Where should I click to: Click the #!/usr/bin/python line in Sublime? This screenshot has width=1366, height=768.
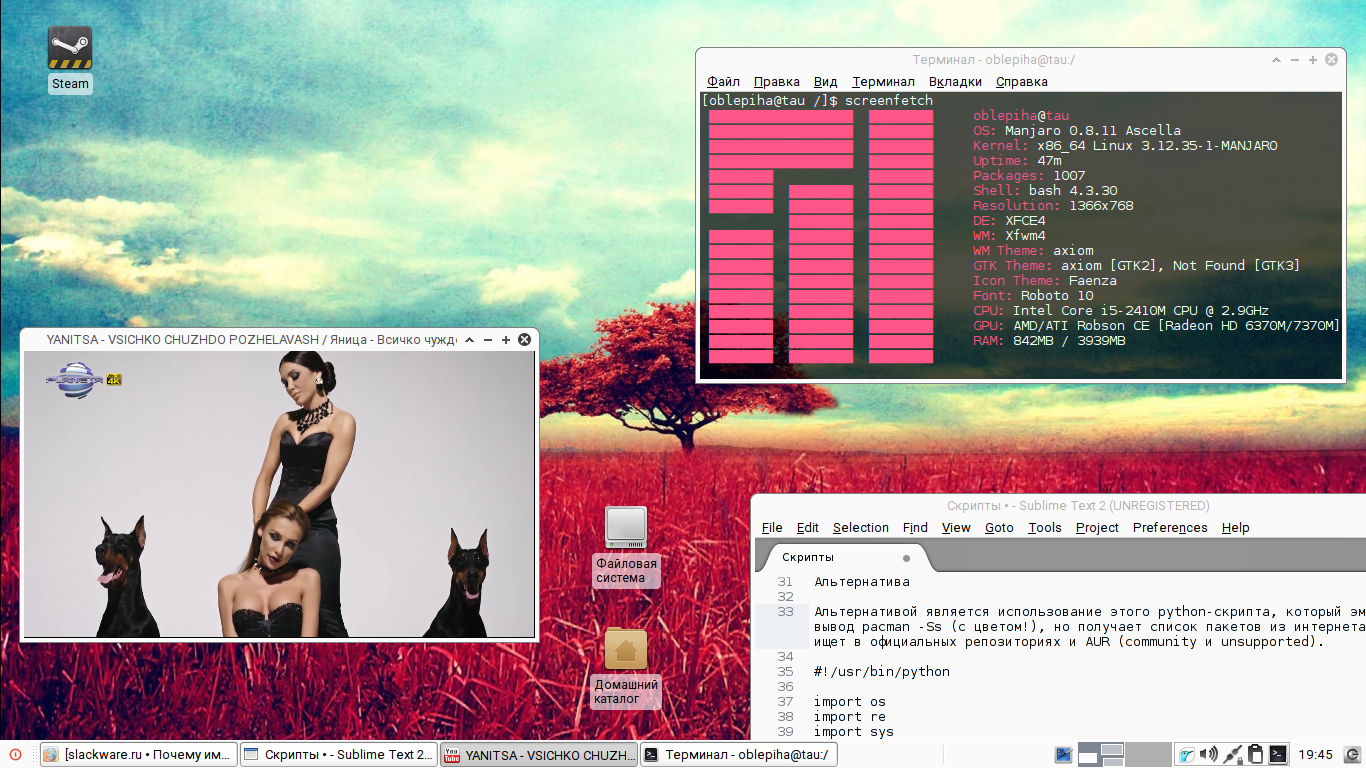coord(882,672)
